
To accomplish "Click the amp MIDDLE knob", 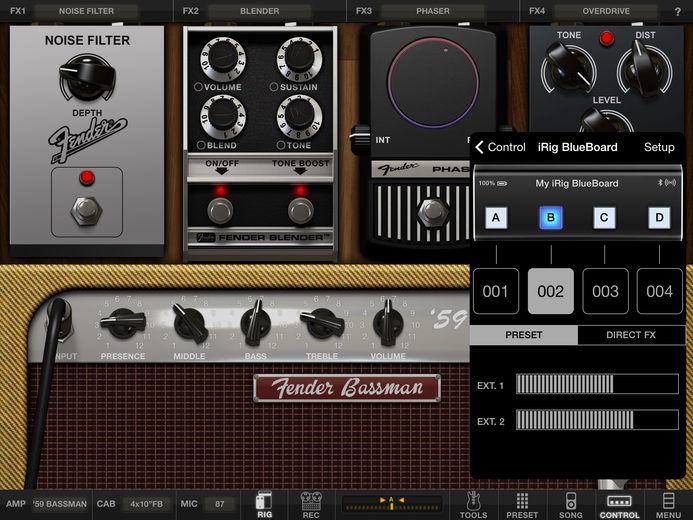I will (190, 323).
